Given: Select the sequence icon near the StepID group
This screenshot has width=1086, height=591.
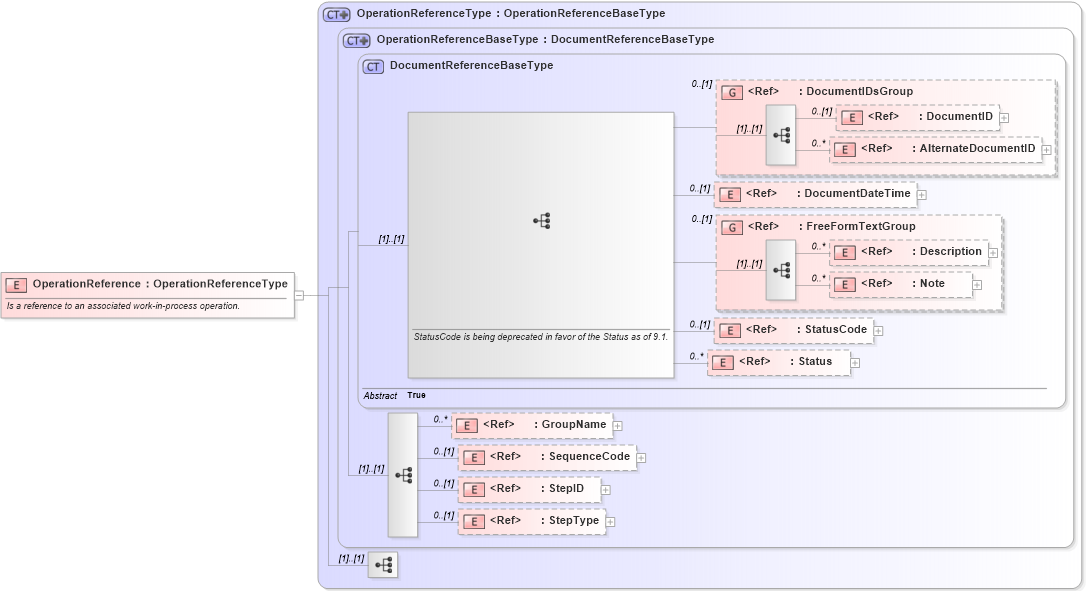Looking at the screenshot, I should [x=404, y=476].
